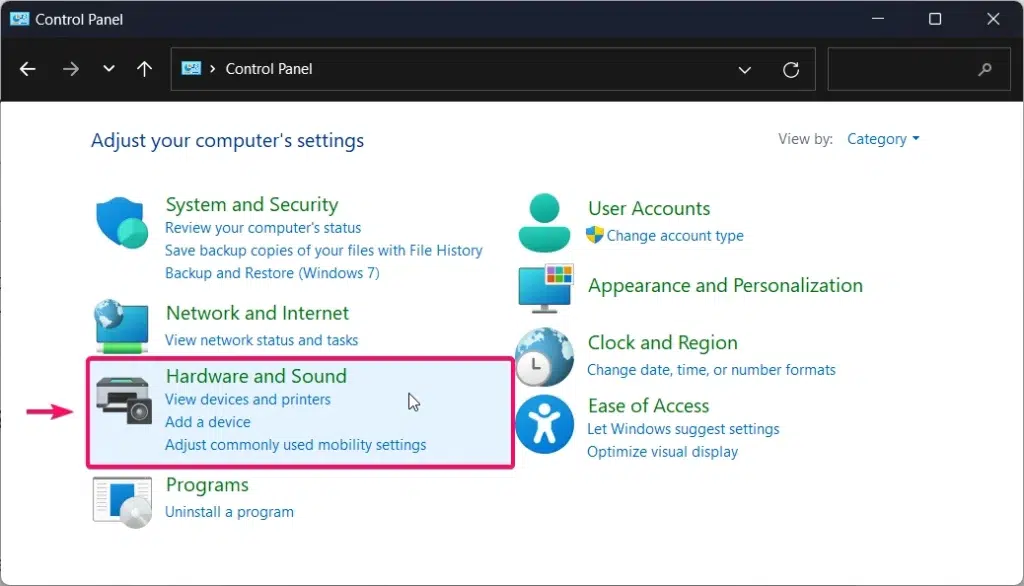Go forward with the forward arrow
The height and width of the screenshot is (586, 1024).
tap(71, 69)
